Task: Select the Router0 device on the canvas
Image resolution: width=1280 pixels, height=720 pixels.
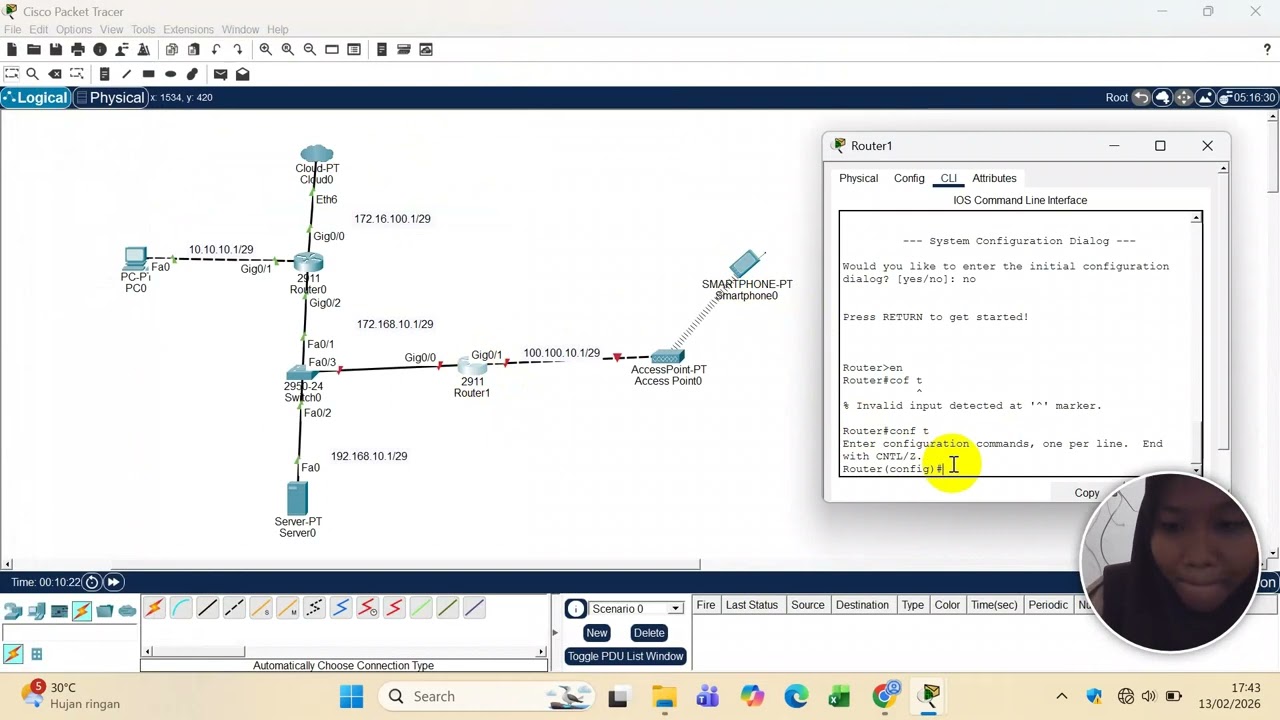Action: tap(308, 264)
